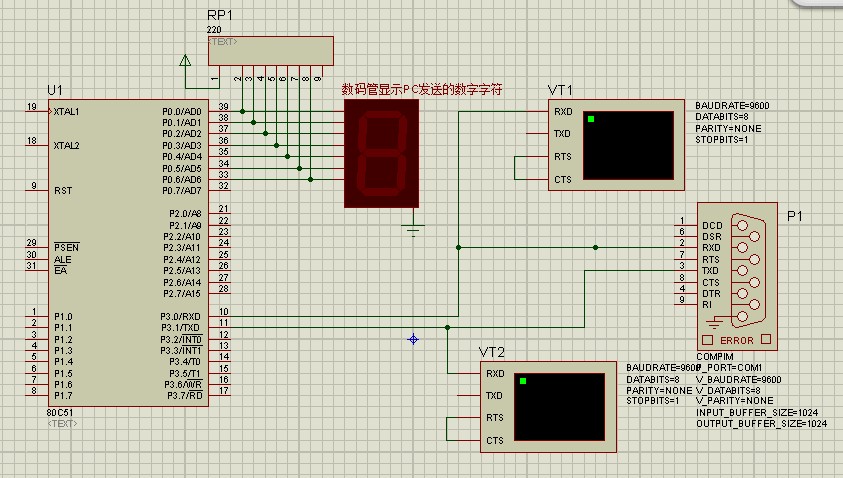Click the P1.0 pin label

(63, 317)
